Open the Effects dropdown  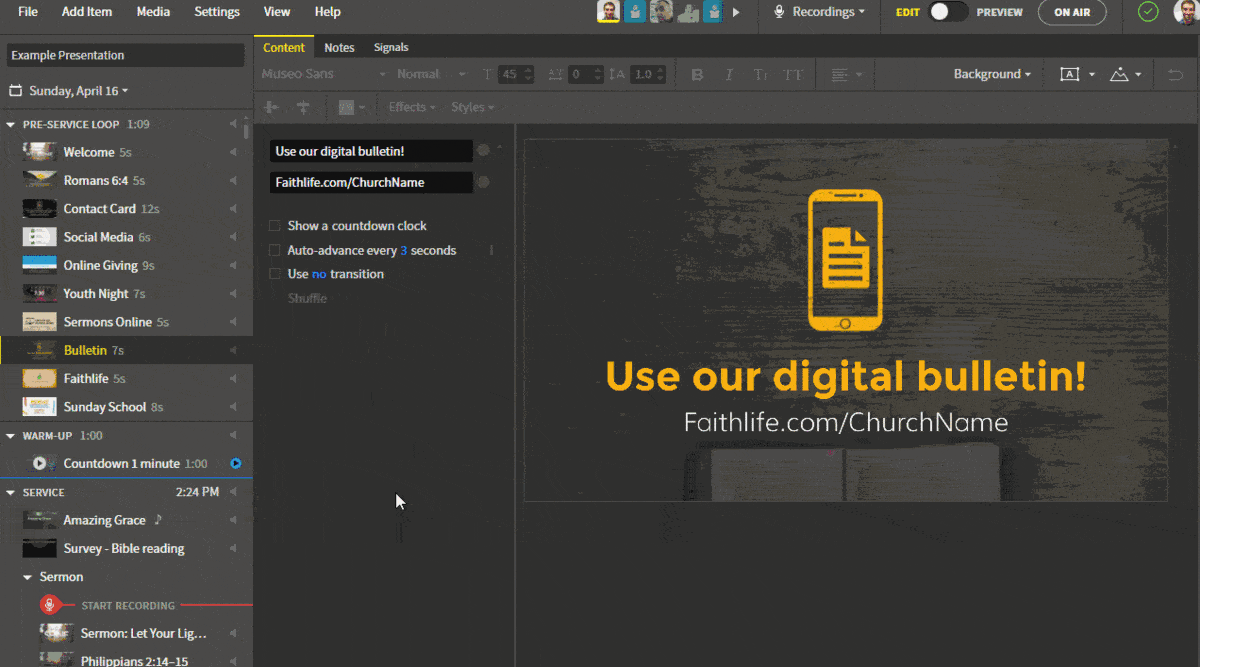pos(412,107)
